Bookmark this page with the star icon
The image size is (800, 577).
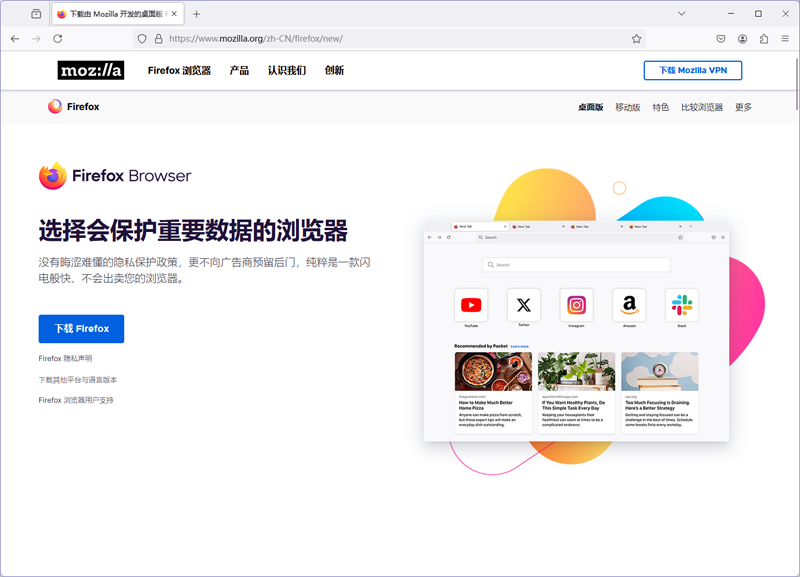636,38
